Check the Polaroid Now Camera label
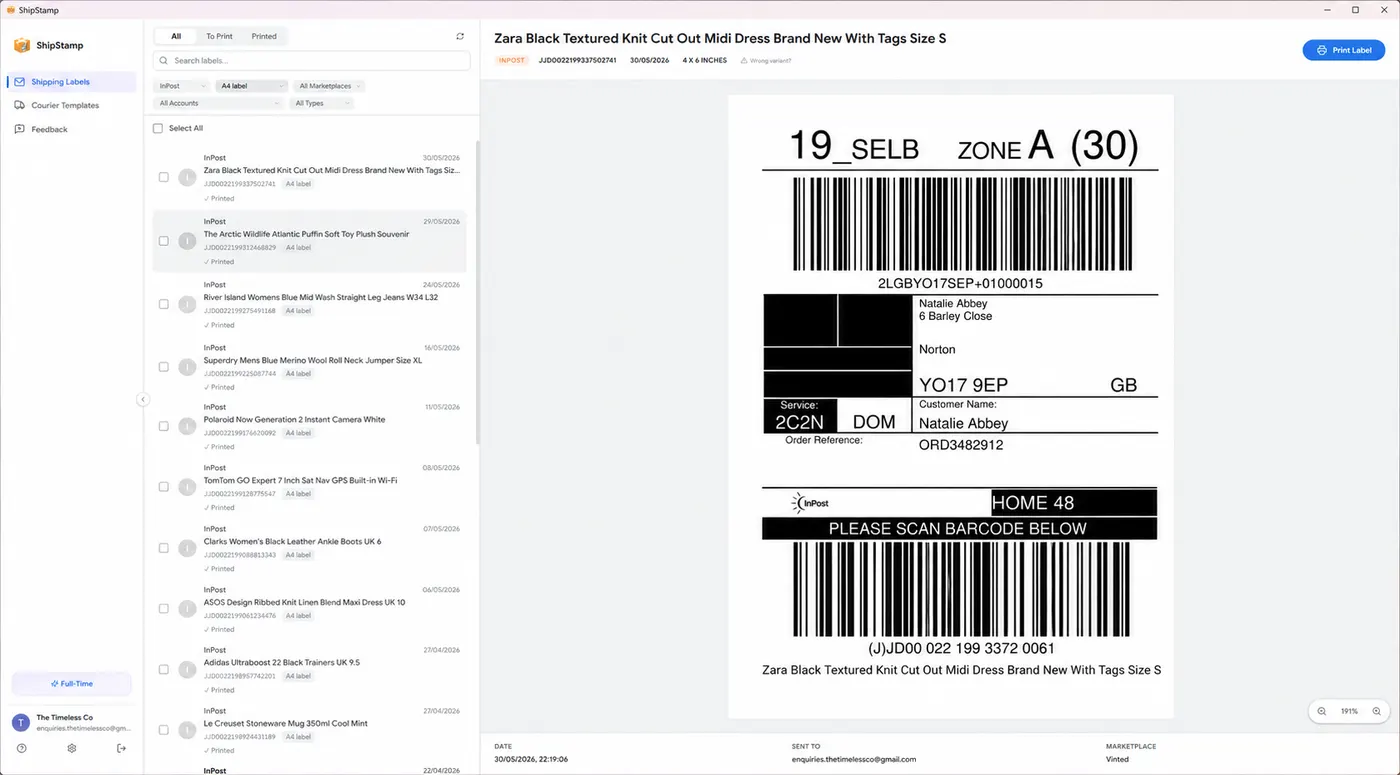The image size is (1400, 775). coord(164,426)
